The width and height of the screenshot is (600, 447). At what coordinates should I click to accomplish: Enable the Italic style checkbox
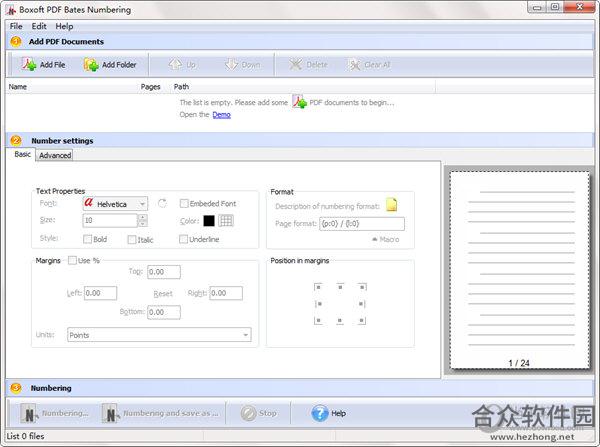(132, 240)
